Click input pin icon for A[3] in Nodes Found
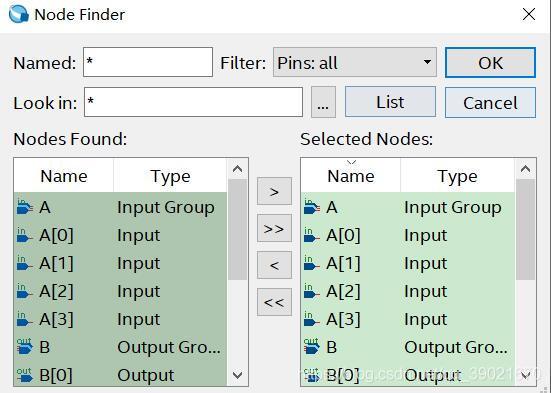This screenshot has height=393, width=551. [24, 319]
